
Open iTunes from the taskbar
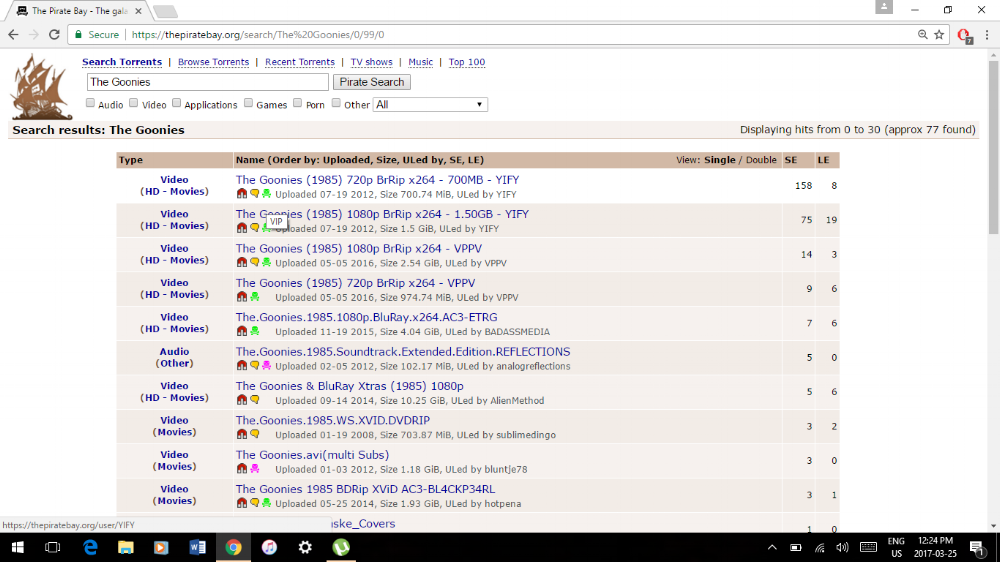click(269, 547)
